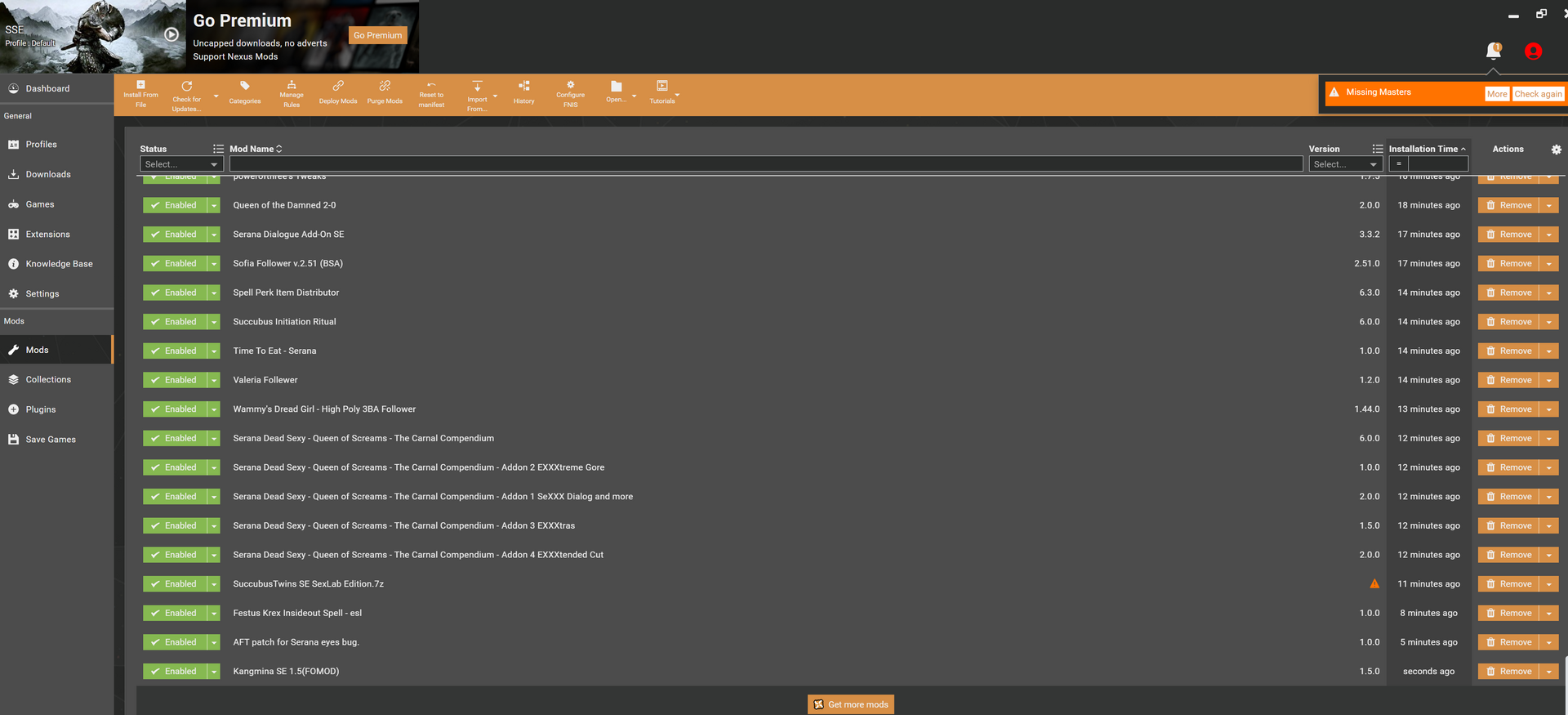Remove Queen of the Damned 2-0
Screen dimensions: 1568x715
[1508, 205]
